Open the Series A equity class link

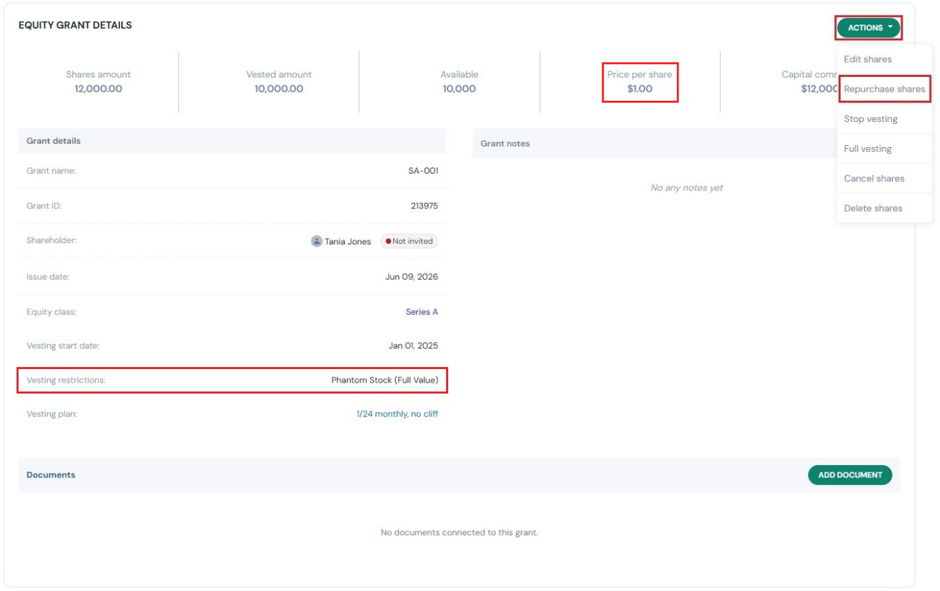[x=421, y=312]
